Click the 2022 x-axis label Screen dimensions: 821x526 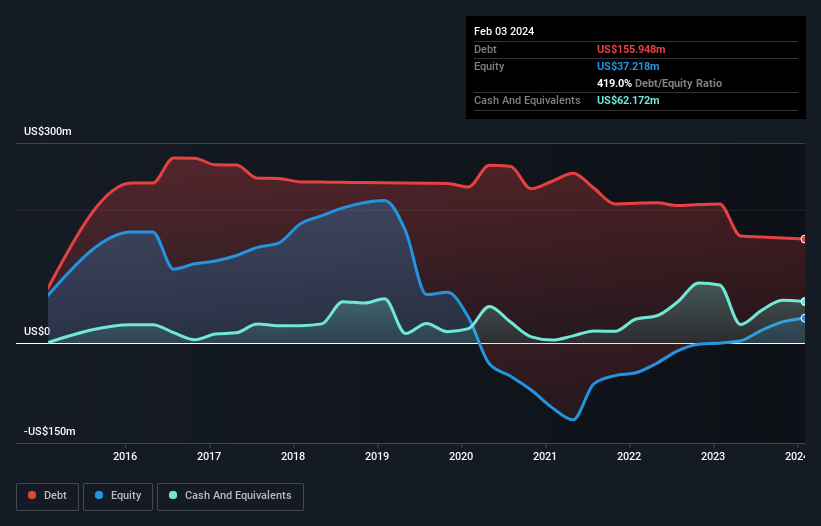(629, 456)
